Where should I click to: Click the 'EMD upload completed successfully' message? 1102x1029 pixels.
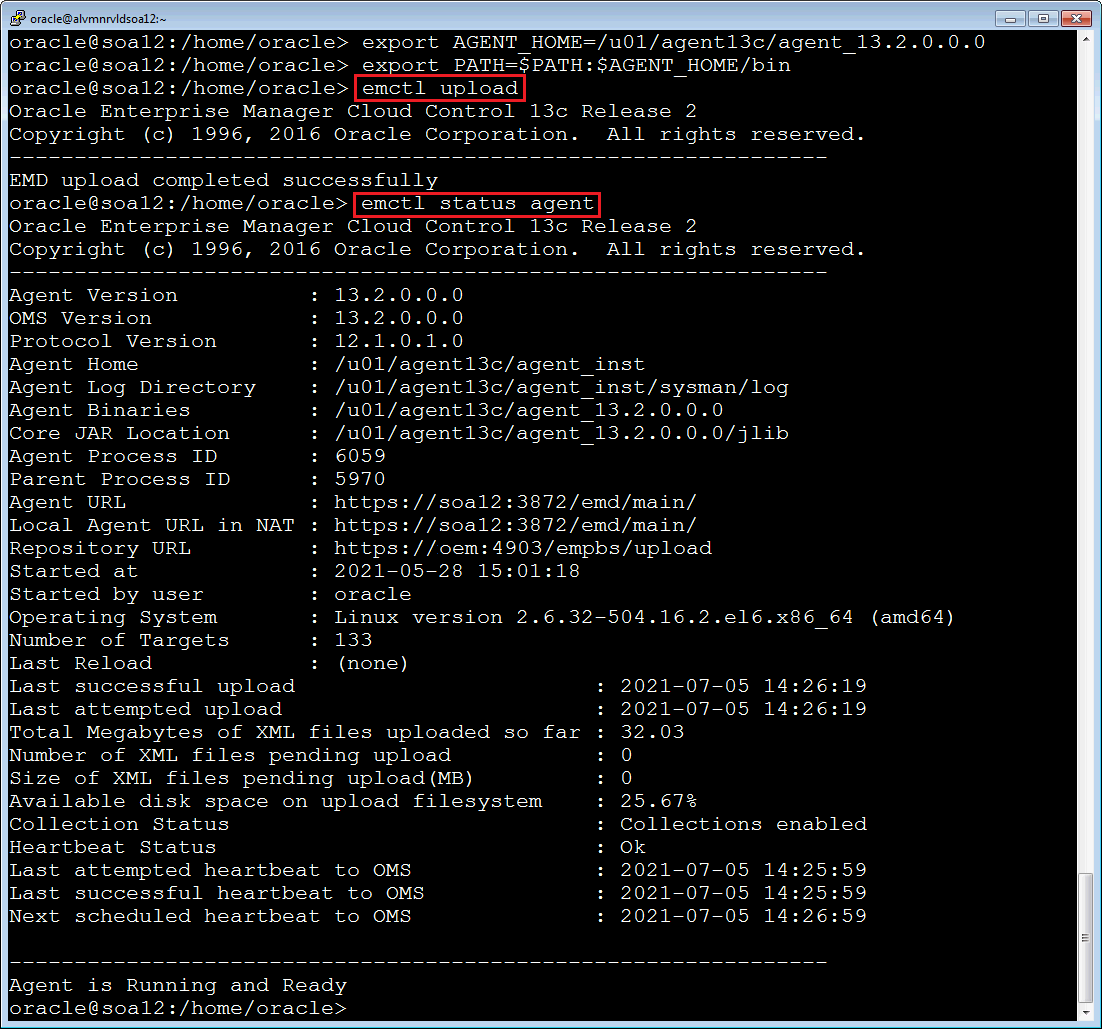tap(223, 180)
